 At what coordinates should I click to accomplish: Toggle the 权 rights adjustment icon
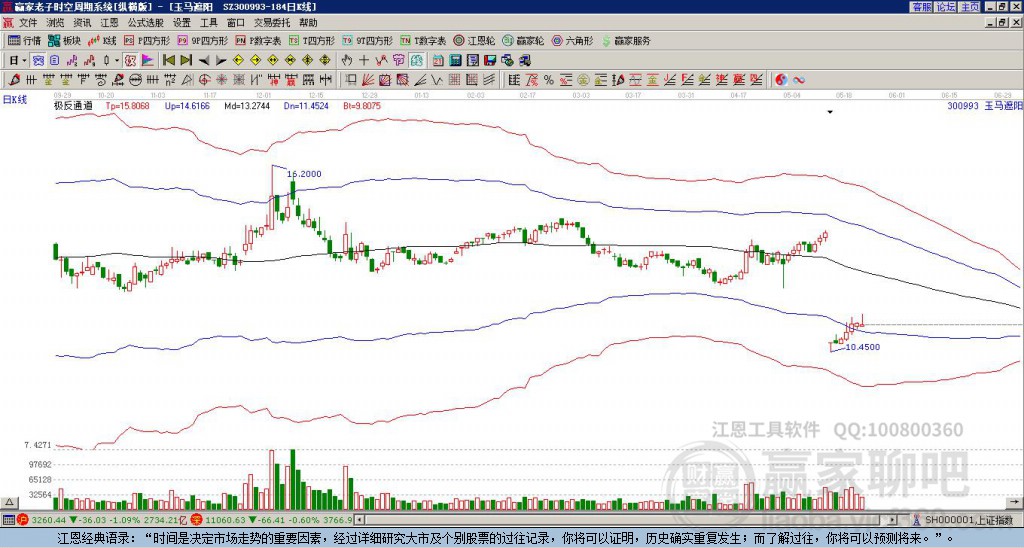131,60
